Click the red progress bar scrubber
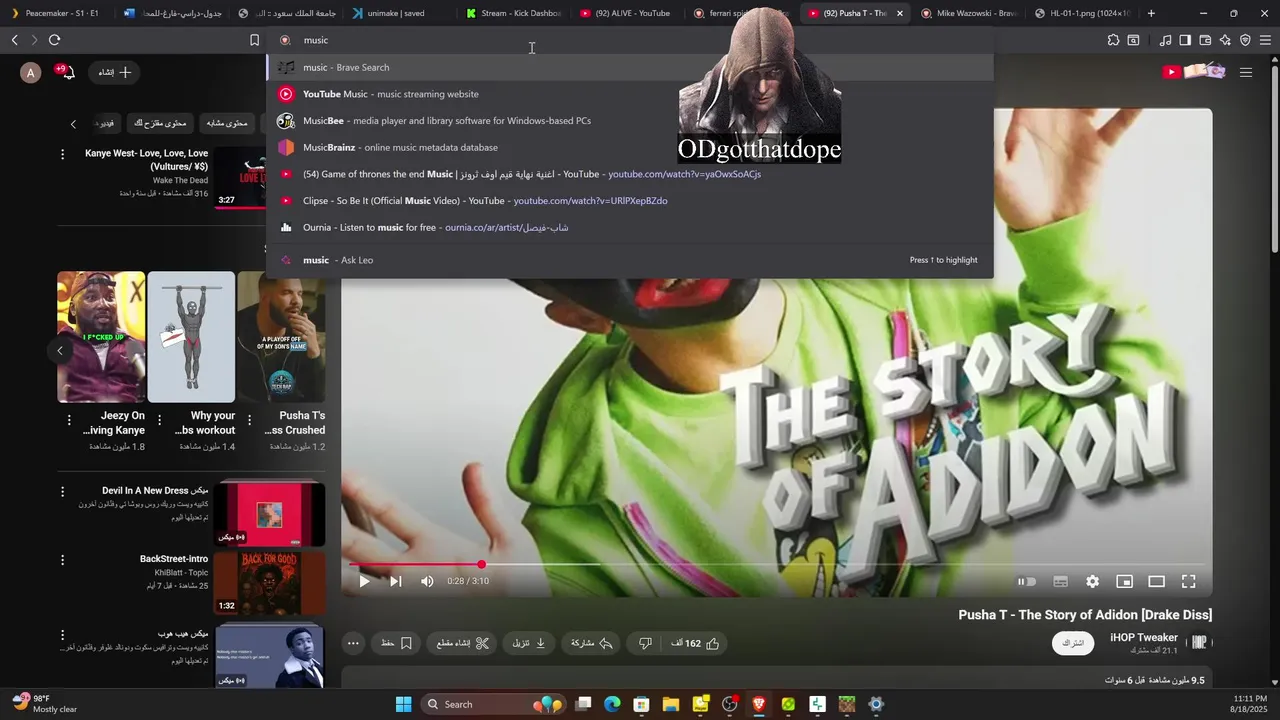Image resolution: width=1280 pixels, height=720 pixels. [x=481, y=565]
